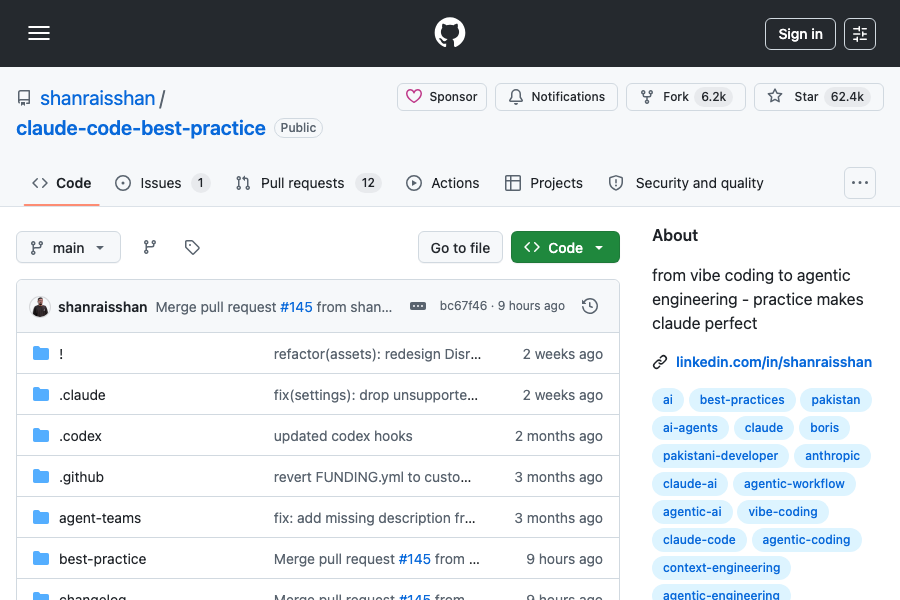Image resolution: width=900 pixels, height=600 pixels.
Task: Select the agentic-workflow topic tag
Action: 794,484
